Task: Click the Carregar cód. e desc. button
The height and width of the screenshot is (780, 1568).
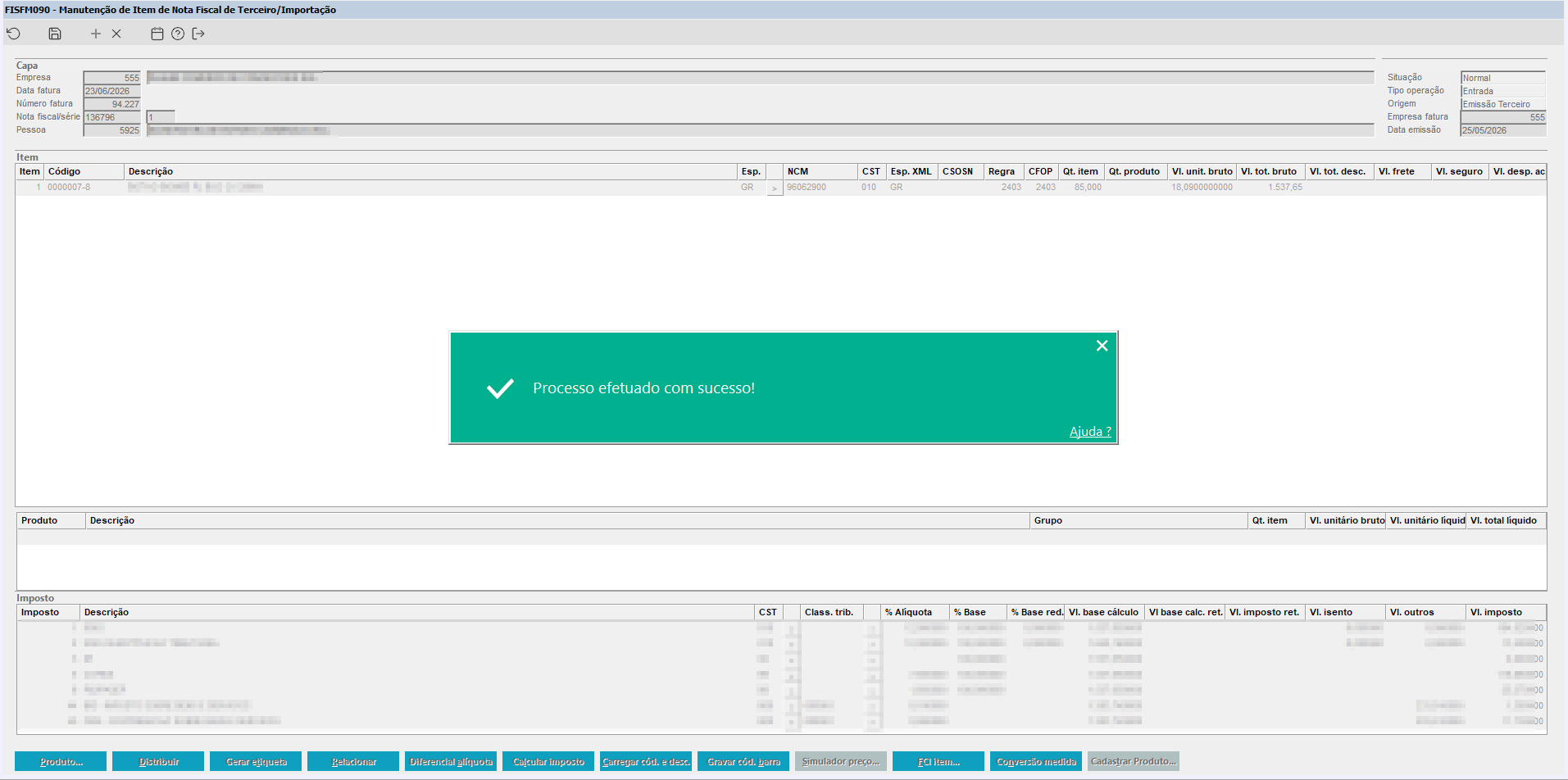Action: coord(646,761)
